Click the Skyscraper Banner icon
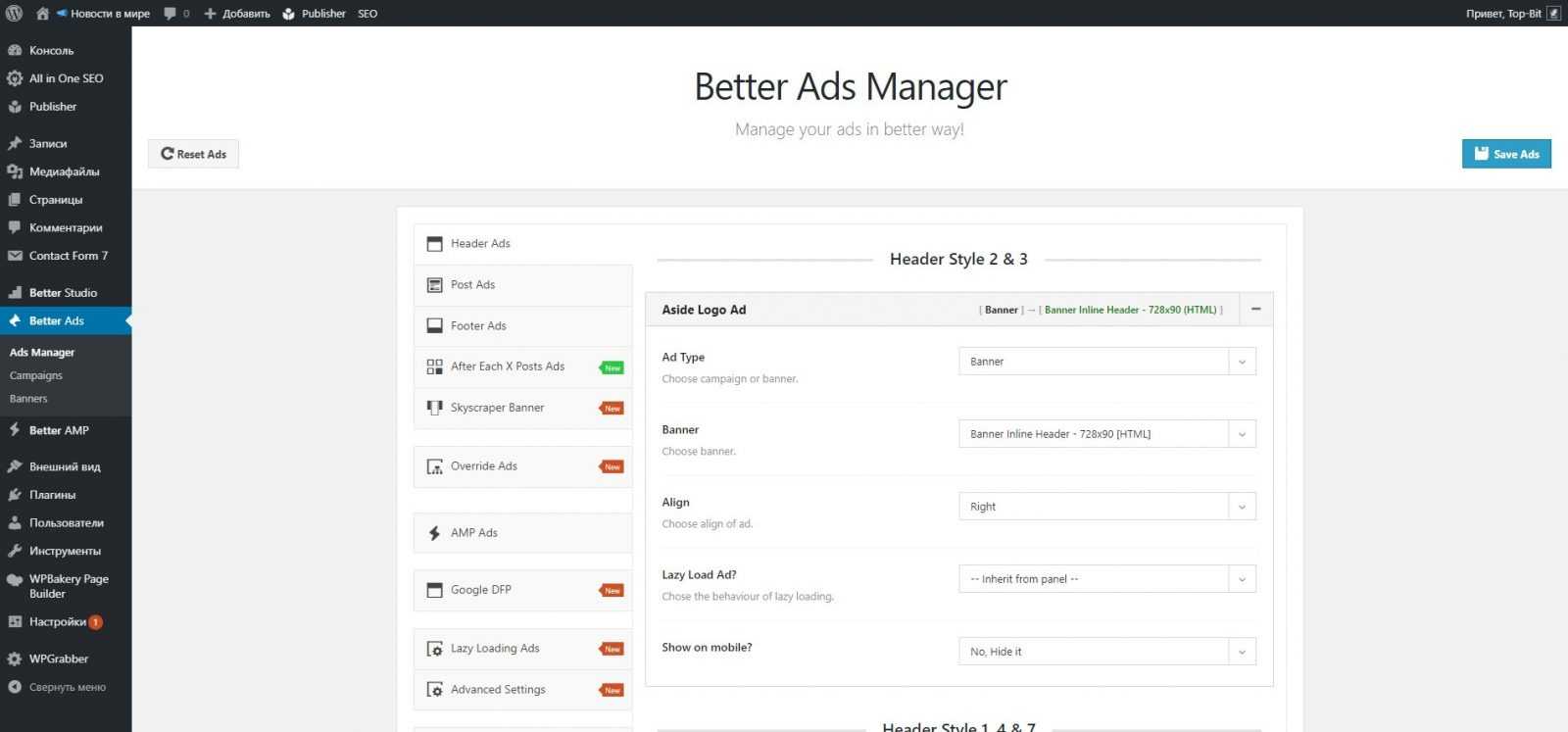 click(x=434, y=408)
